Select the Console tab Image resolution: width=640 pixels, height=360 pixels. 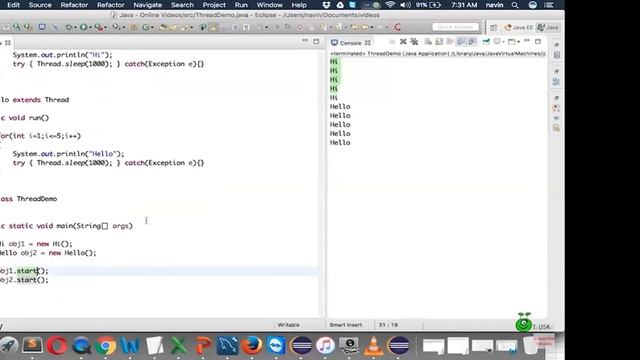pos(351,42)
